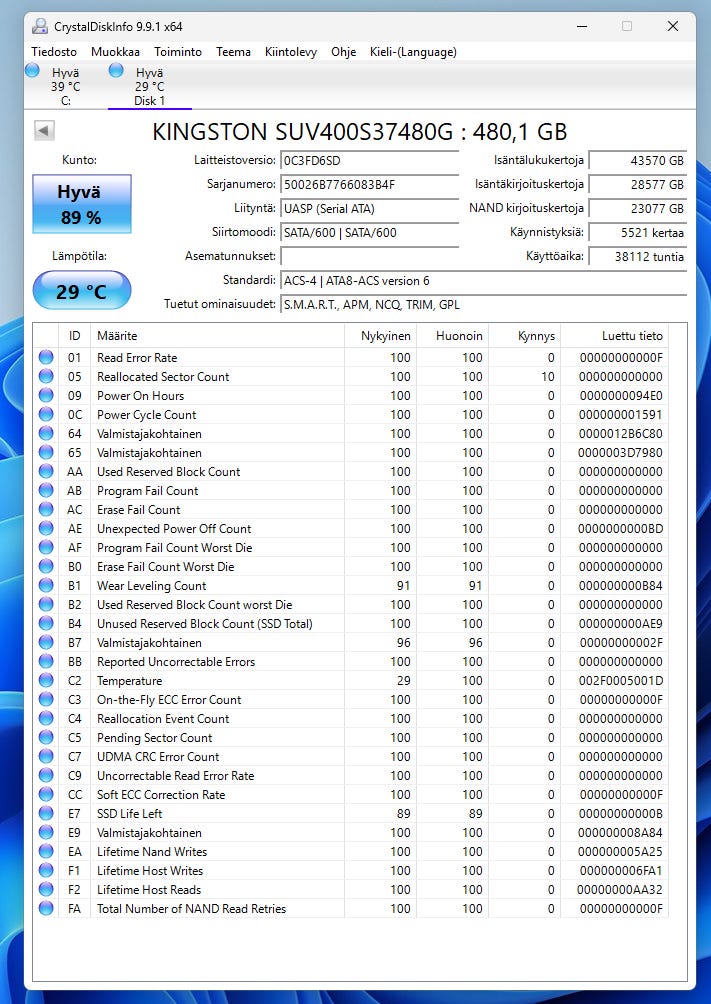Viewport: 711px width, 1004px height.
Task: Click the Hyvä 89 % health status button
Action: [x=82, y=204]
